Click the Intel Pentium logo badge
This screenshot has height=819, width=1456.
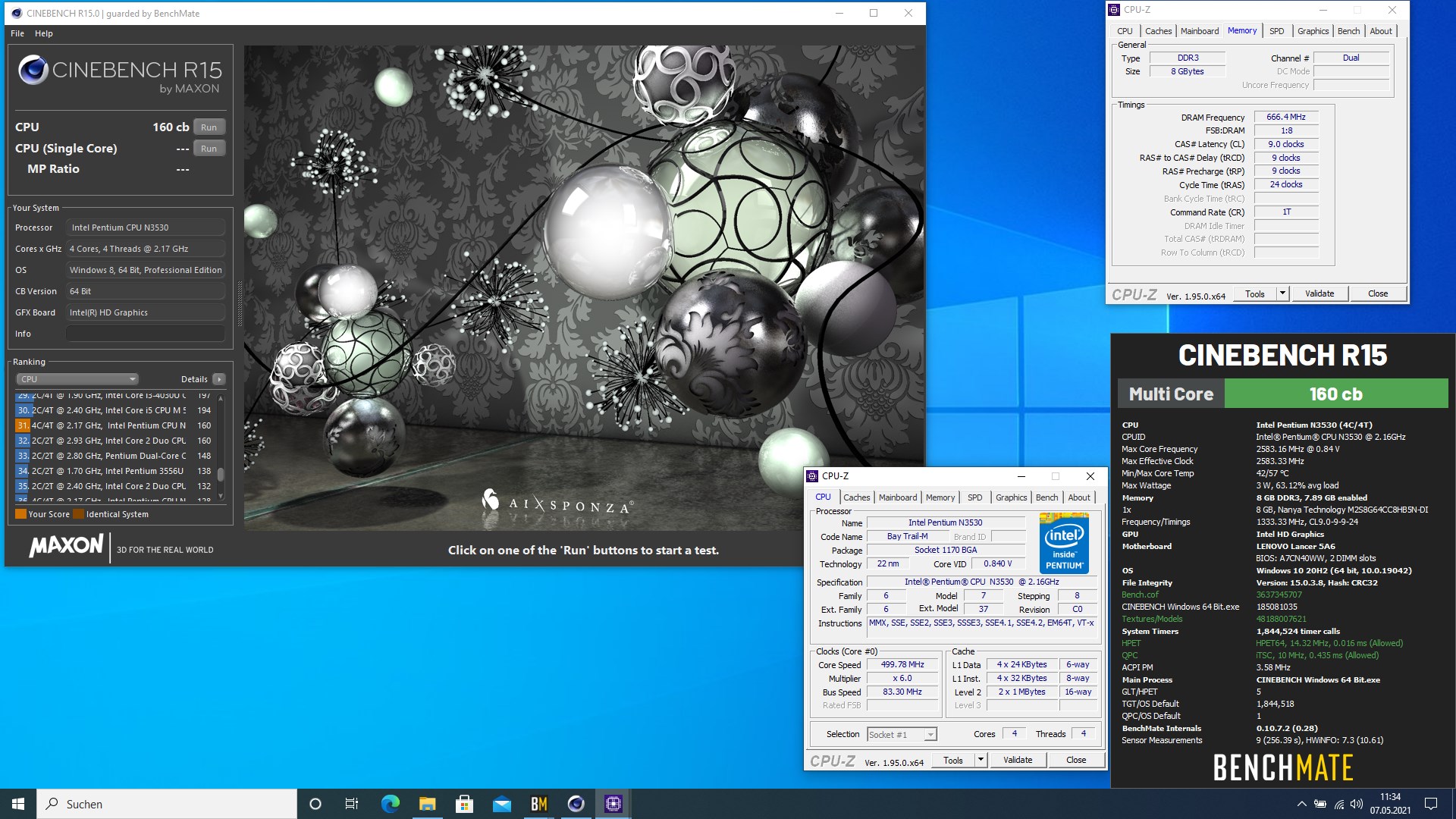(x=1064, y=543)
